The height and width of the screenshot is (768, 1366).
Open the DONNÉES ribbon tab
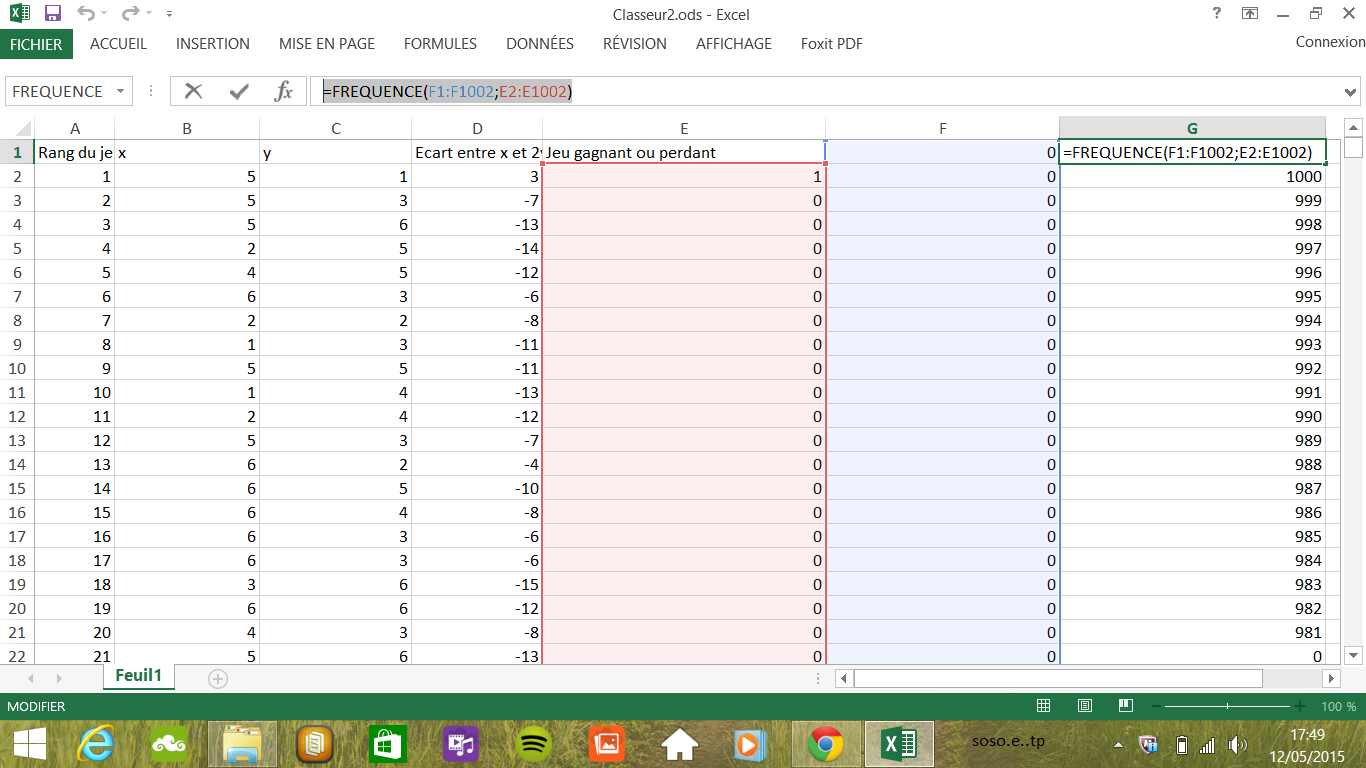[x=539, y=44]
